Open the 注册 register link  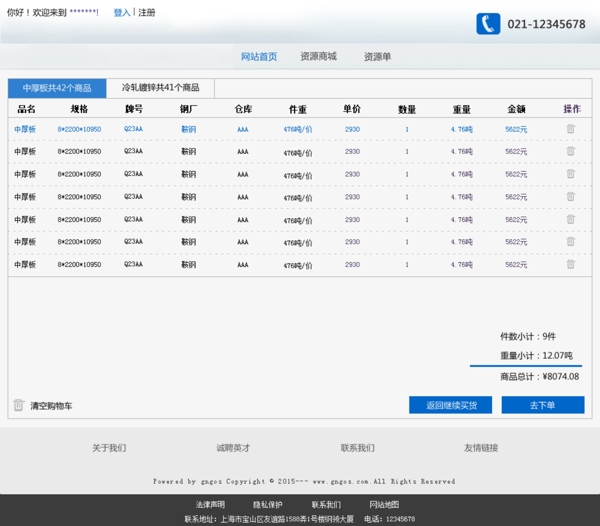(x=147, y=13)
